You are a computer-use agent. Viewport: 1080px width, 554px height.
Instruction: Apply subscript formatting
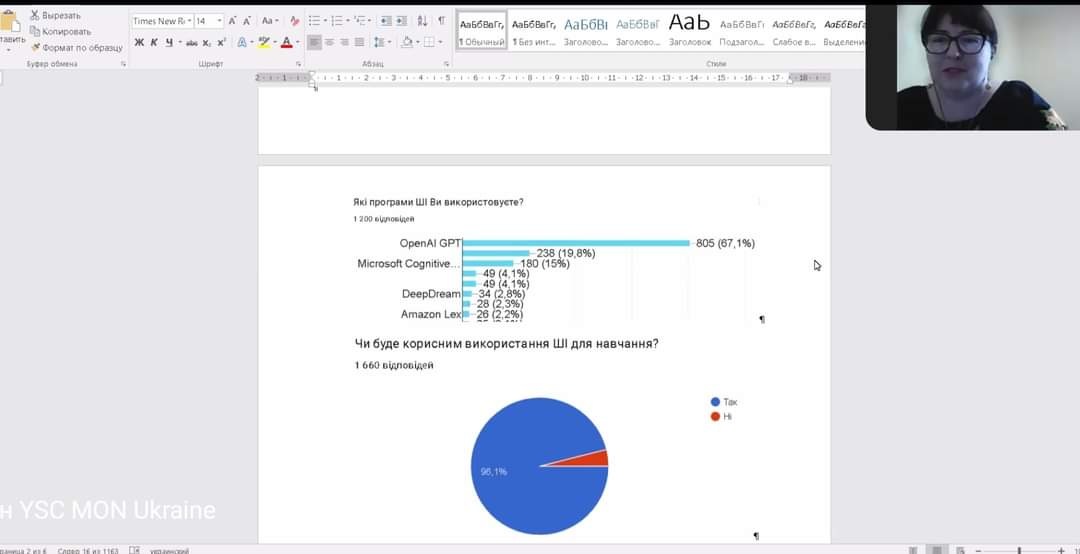coord(206,42)
